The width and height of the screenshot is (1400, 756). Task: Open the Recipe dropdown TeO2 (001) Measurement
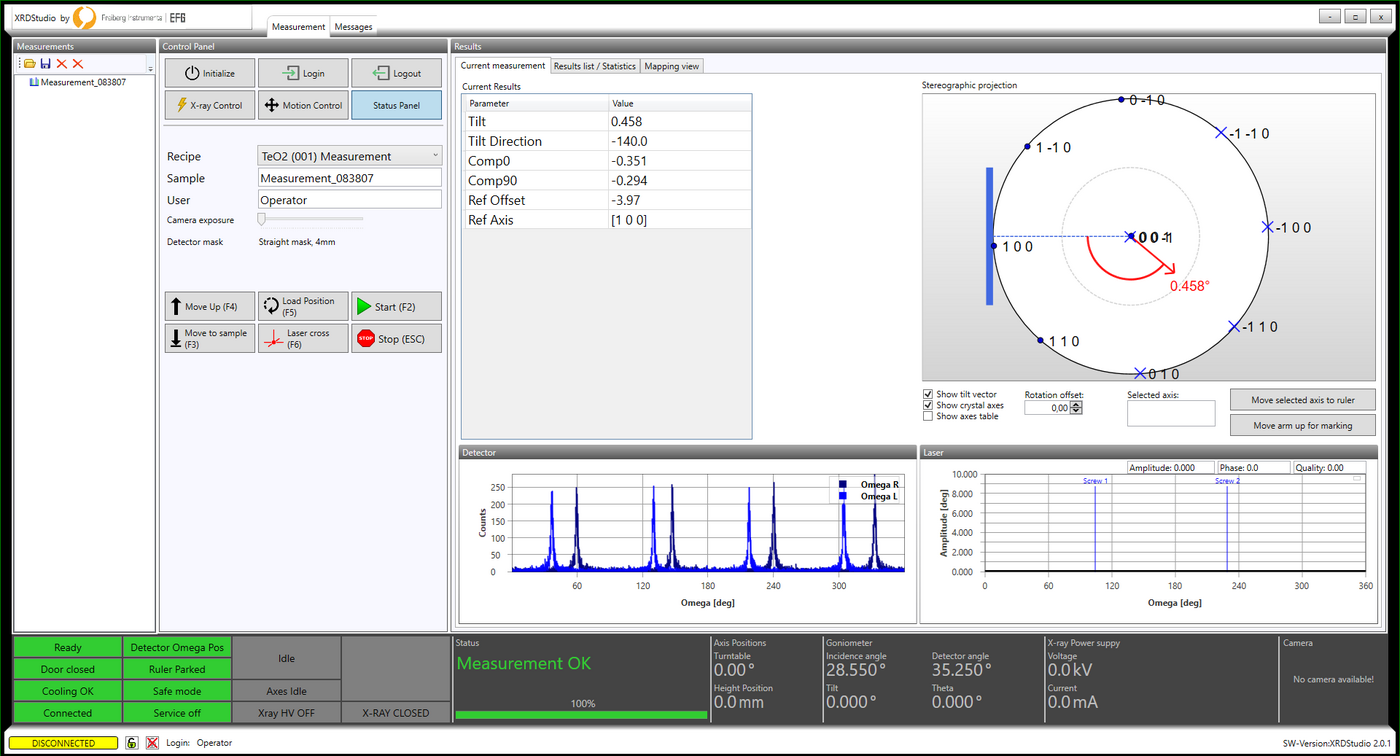click(349, 156)
